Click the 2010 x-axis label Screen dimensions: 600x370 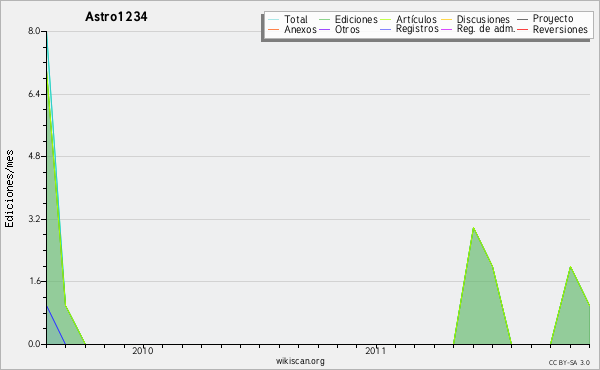[143, 351]
